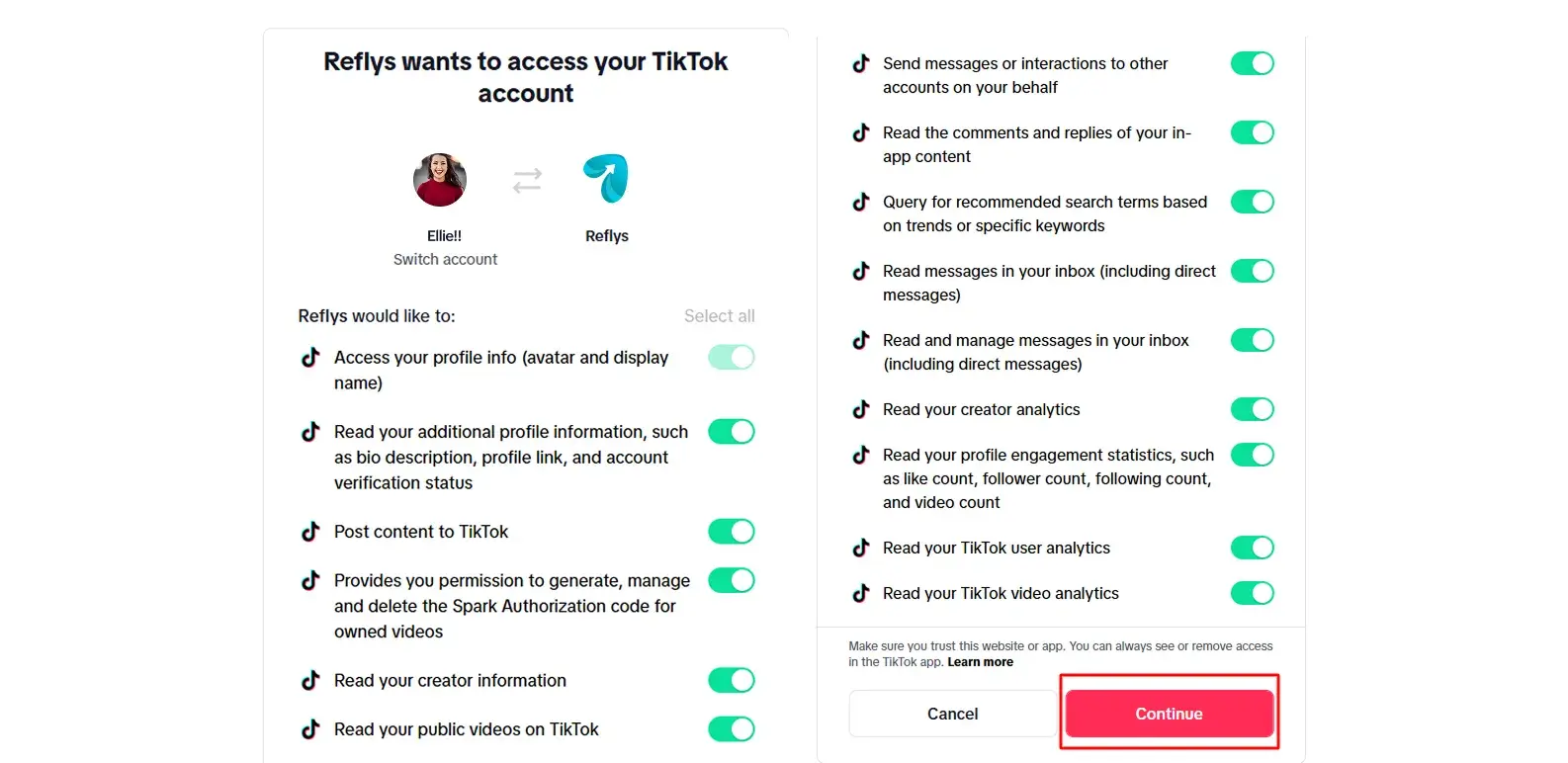
Task: Toggle the Access your profile info switch
Action: [x=732, y=357]
